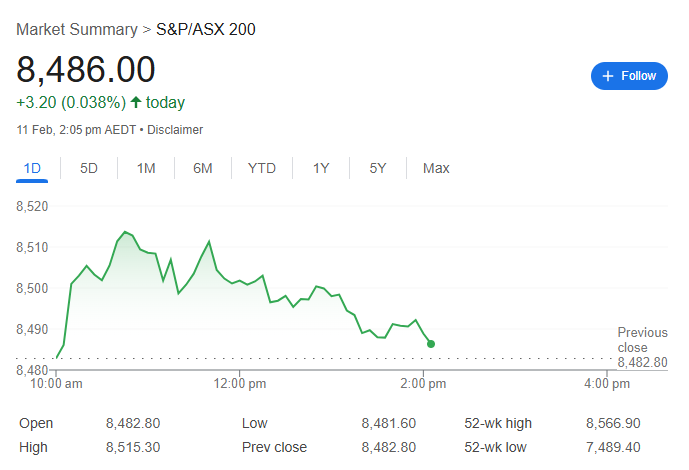Click the plus icon in Follow button

tap(608, 76)
